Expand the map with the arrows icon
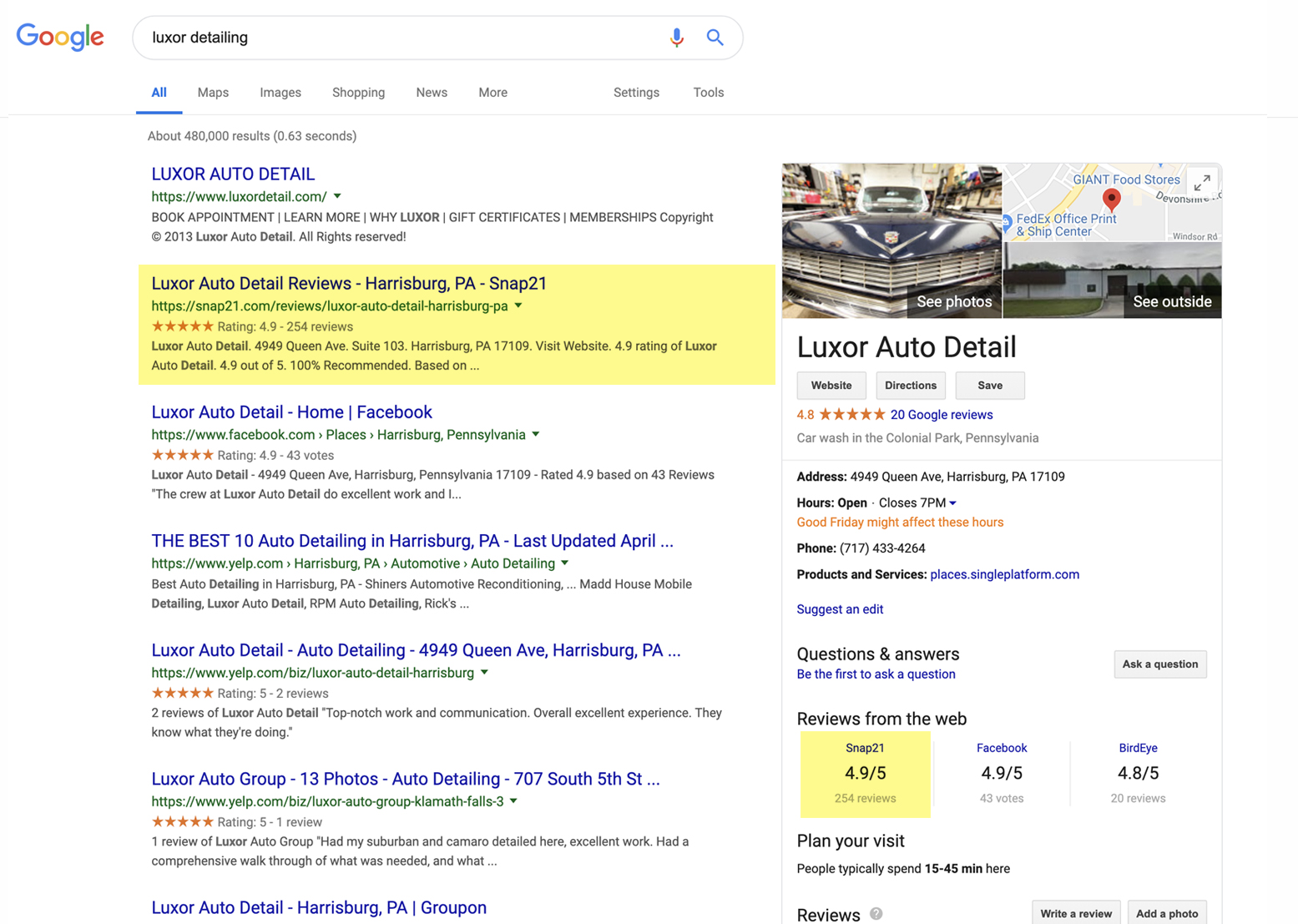1298x924 pixels. pyautogui.click(x=1202, y=183)
